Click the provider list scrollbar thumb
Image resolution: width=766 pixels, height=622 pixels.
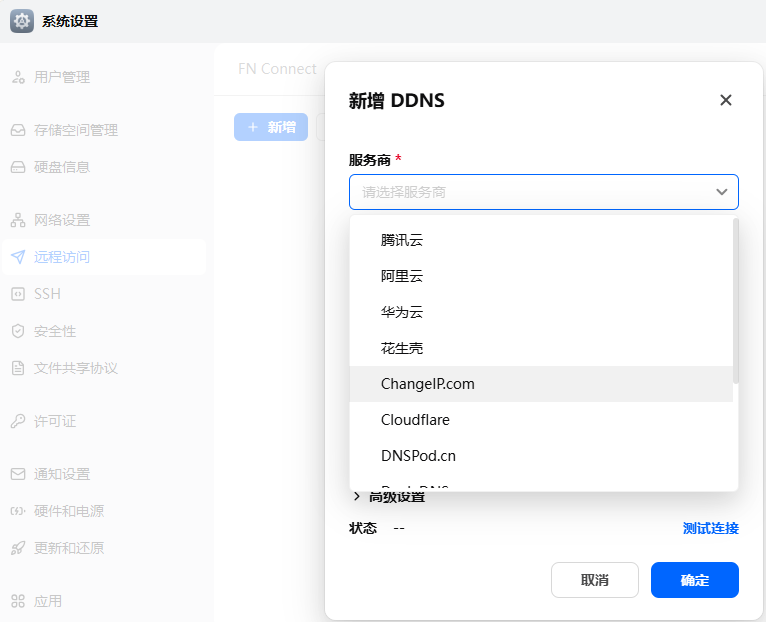coord(736,301)
